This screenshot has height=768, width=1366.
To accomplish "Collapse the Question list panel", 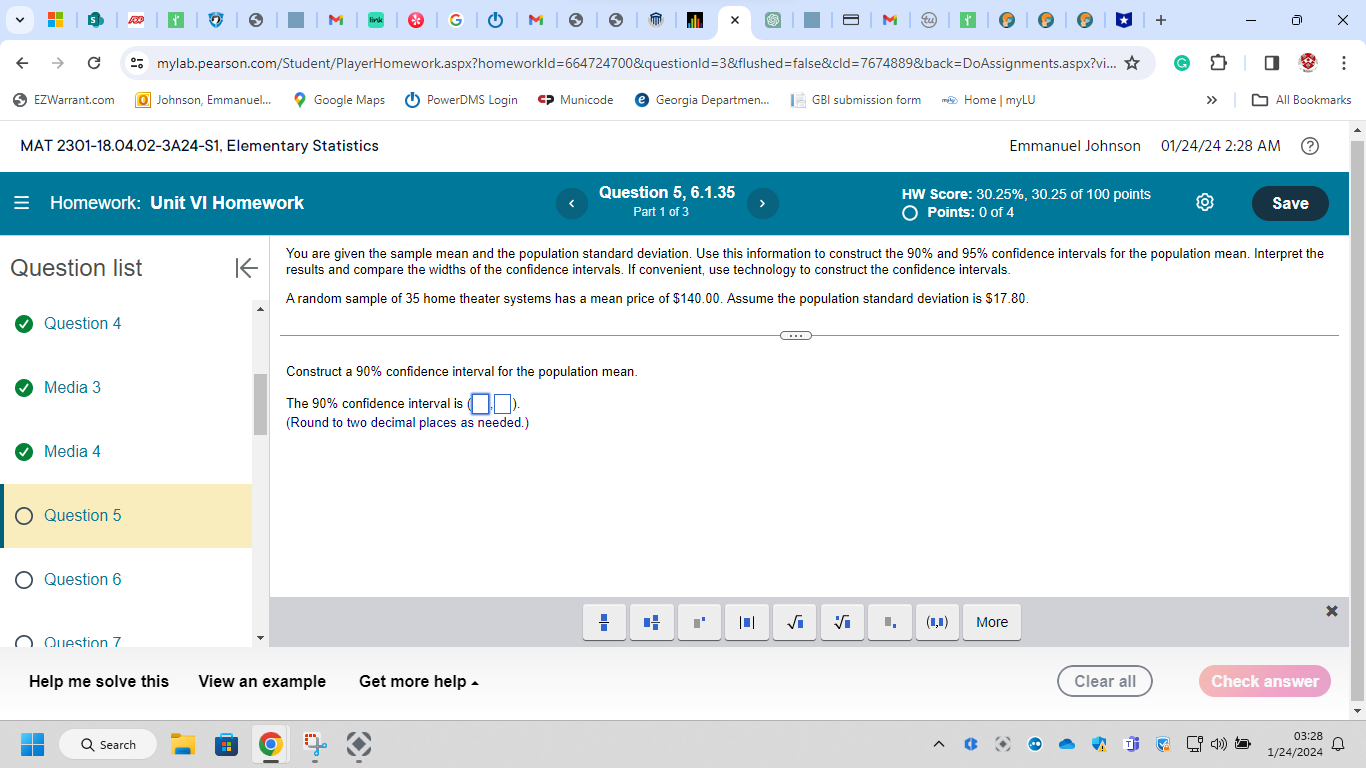I will click(x=245, y=267).
